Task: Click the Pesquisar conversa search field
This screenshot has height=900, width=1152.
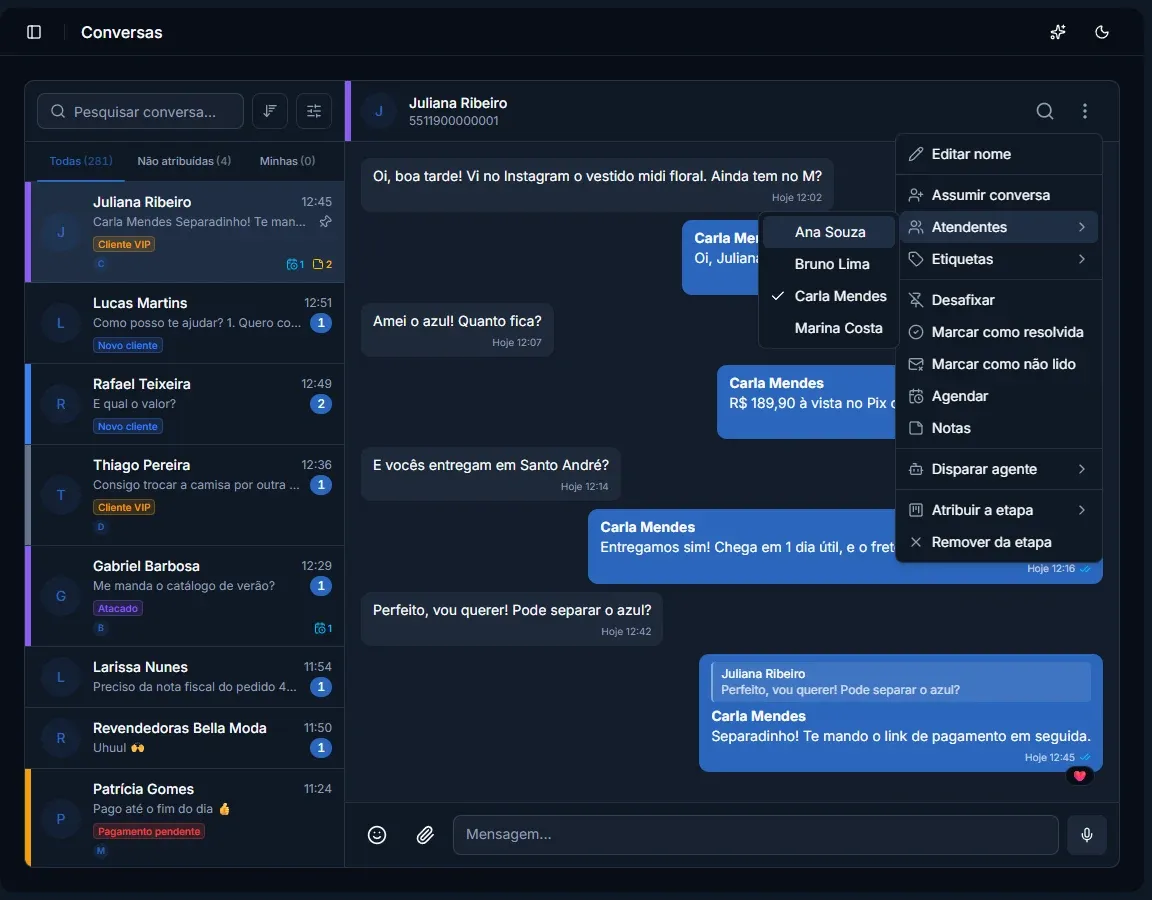Action: click(140, 111)
